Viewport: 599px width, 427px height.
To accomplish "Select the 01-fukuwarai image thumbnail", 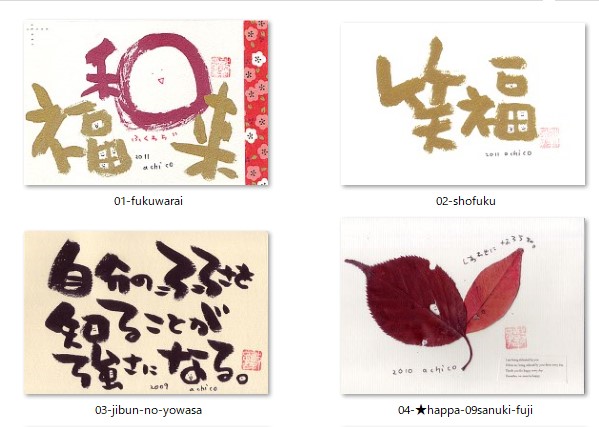I will click(x=146, y=103).
